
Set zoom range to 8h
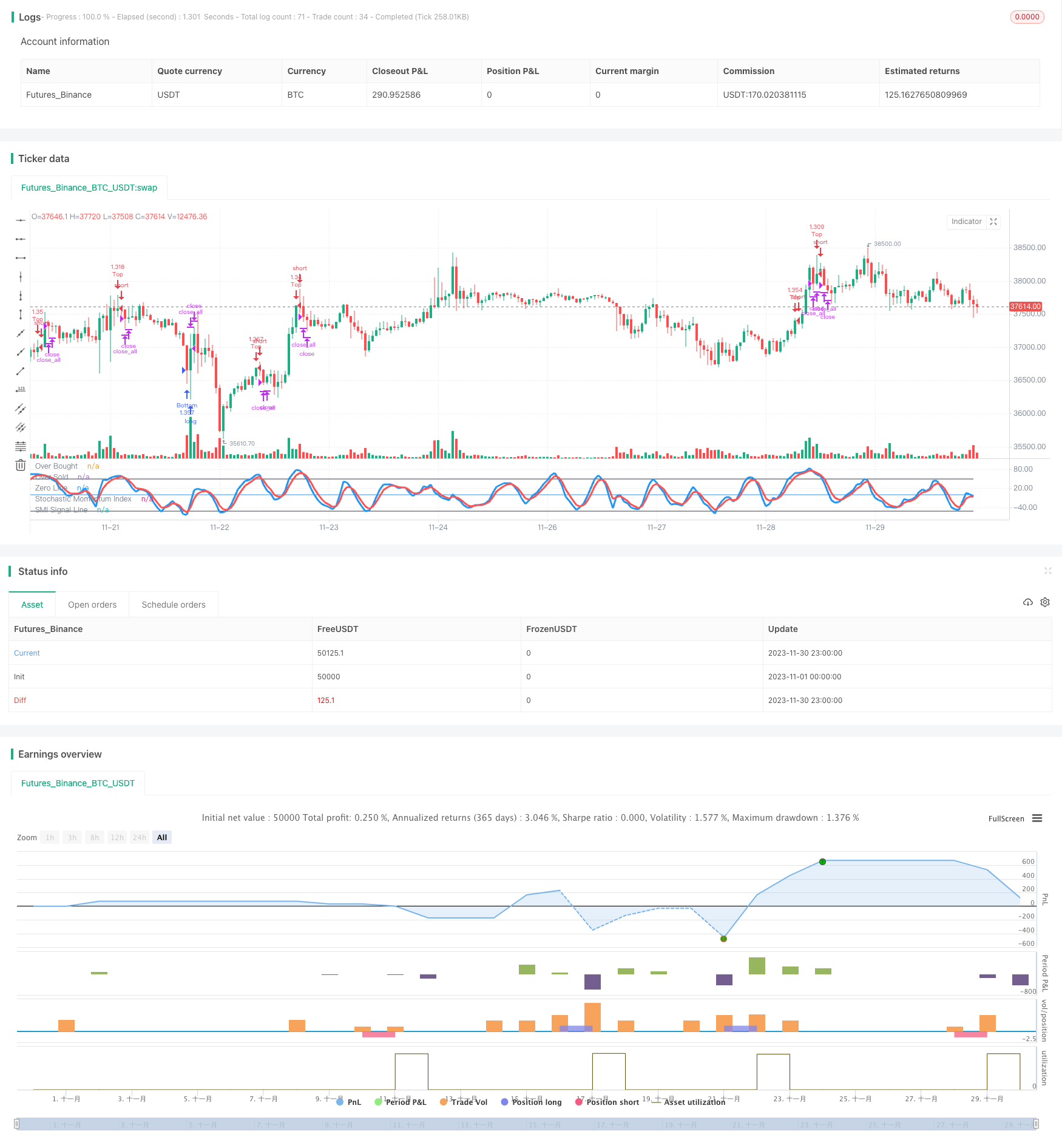point(95,837)
